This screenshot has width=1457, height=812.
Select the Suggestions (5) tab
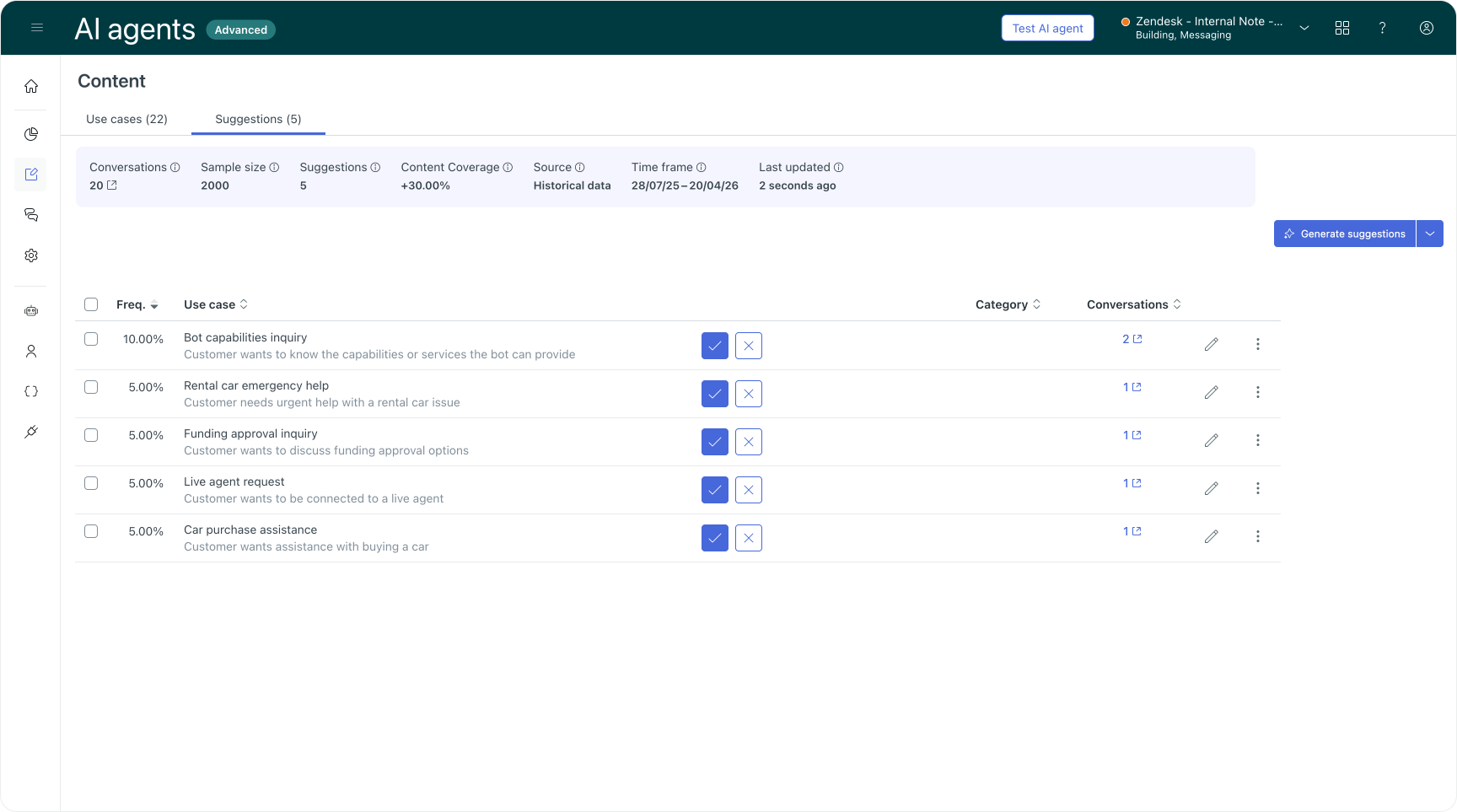(258, 119)
